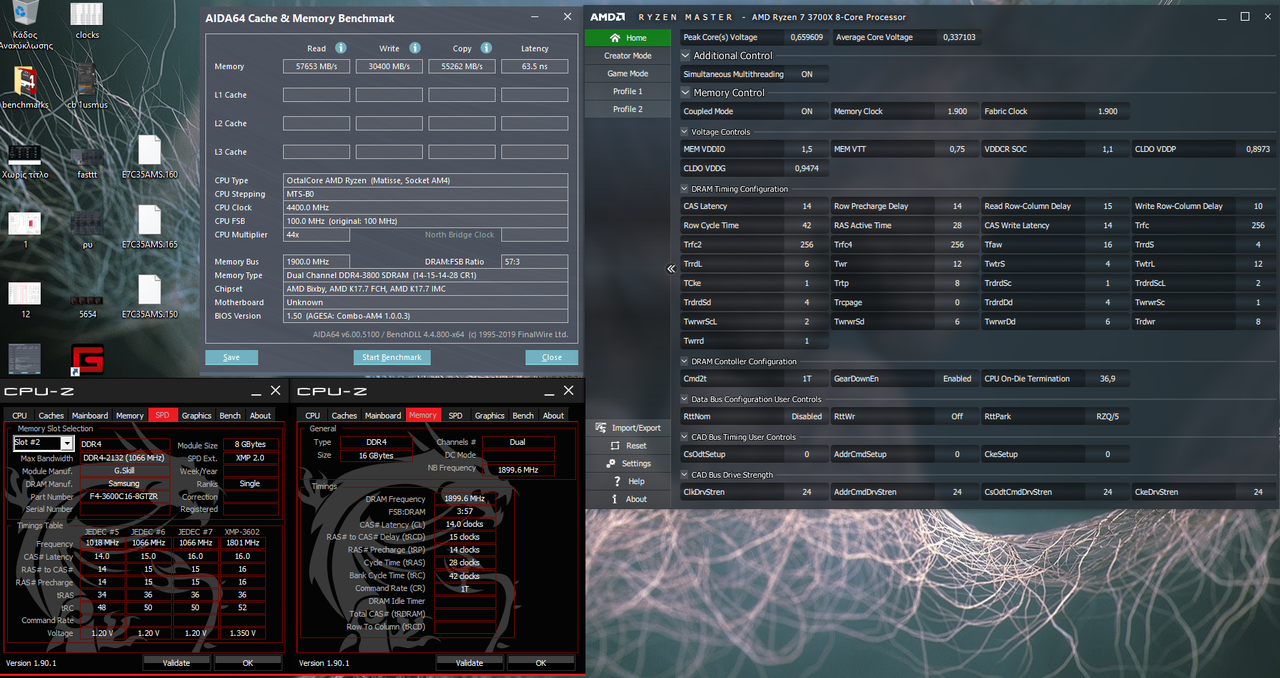Select the E7C35AMS.160 BIOS file icon
This screenshot has height=678, width=1280.
click(149, 157)
